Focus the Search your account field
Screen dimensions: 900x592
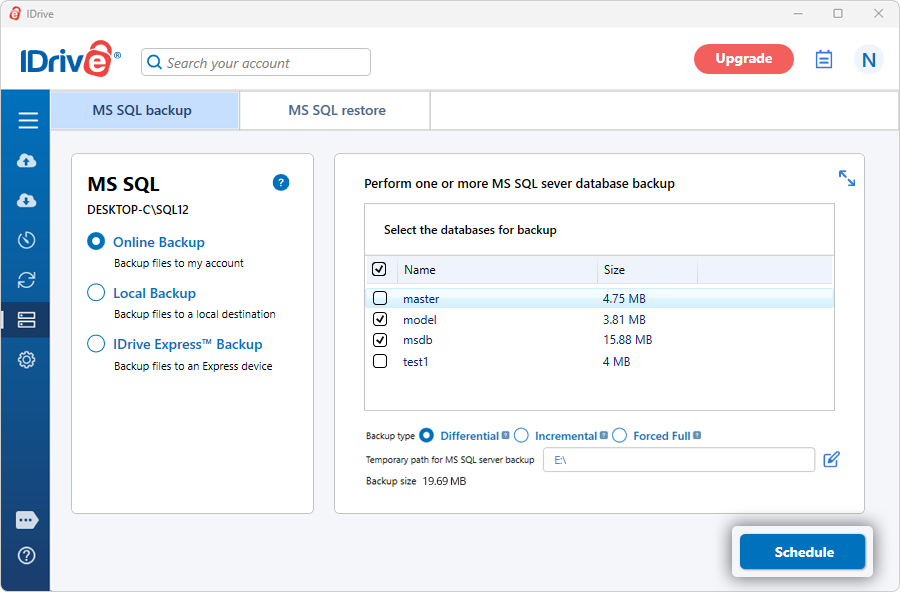256,62
